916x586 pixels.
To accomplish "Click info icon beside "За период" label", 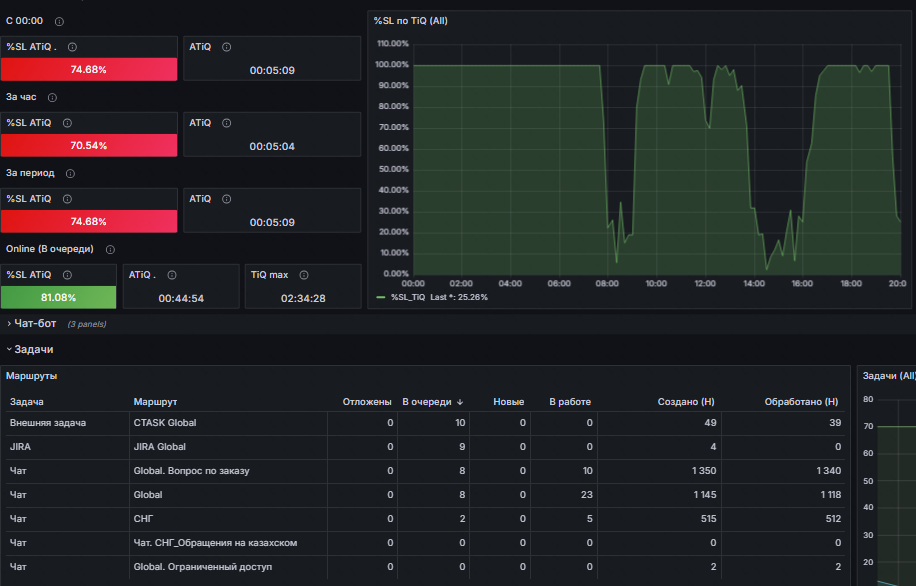I will tap(70, 174).
